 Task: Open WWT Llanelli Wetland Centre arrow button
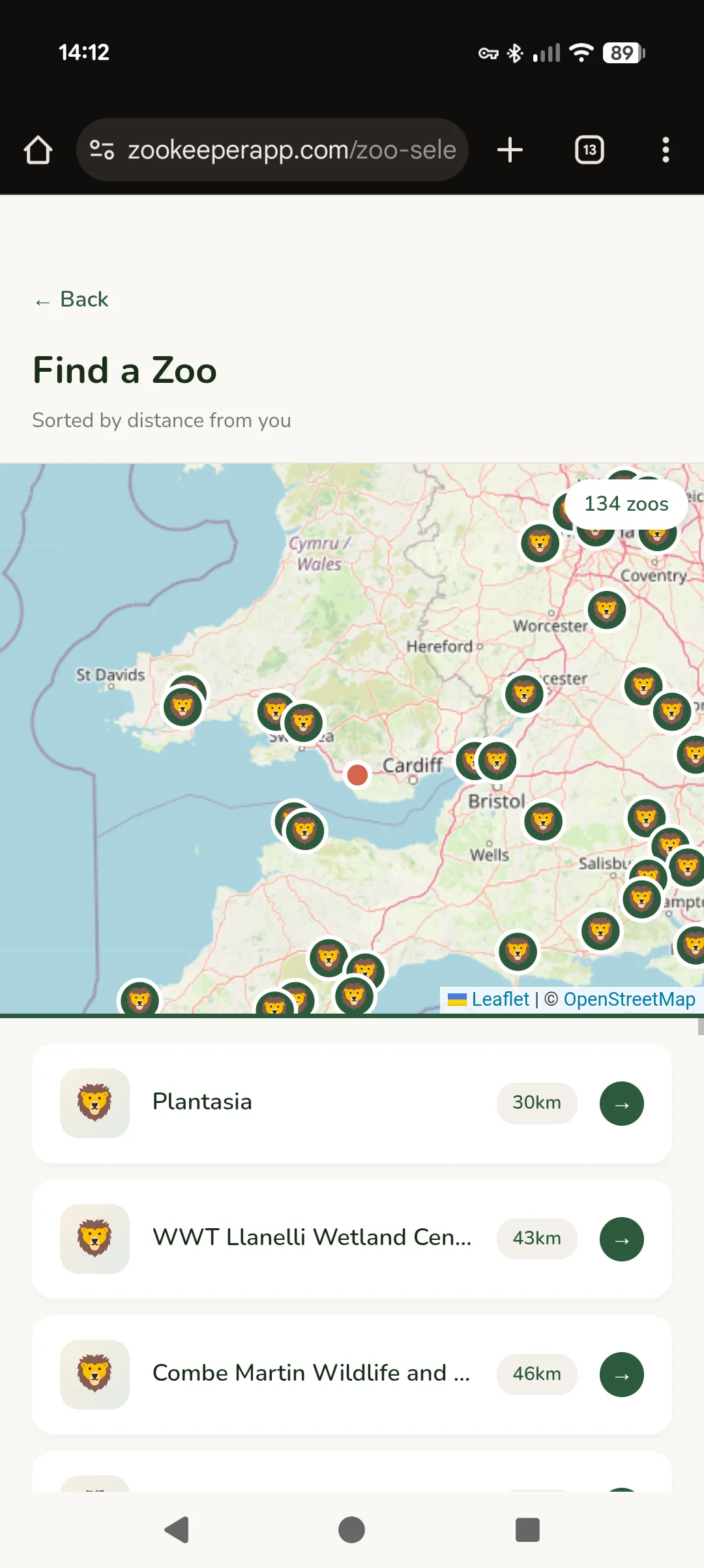(621, 1239)
